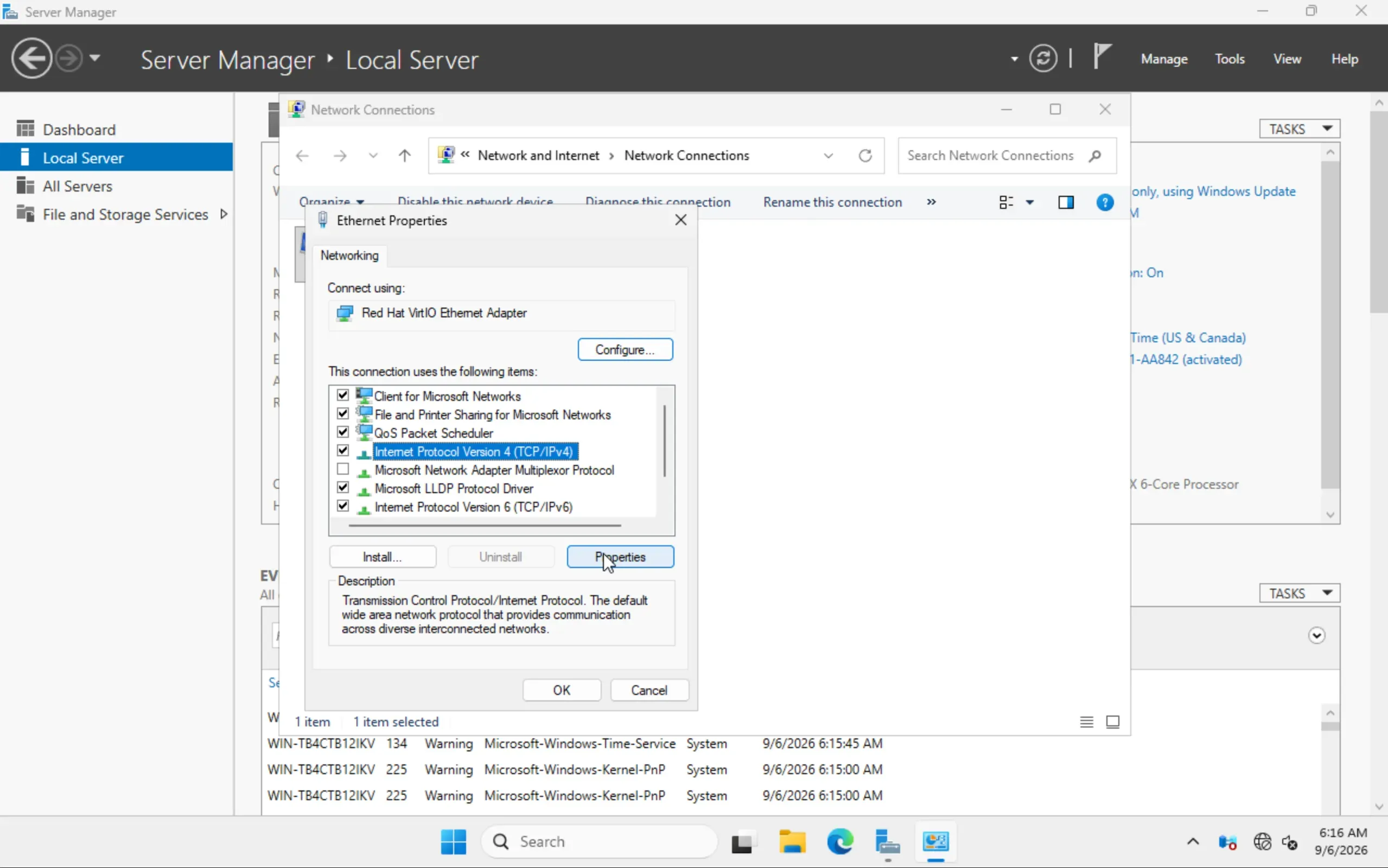The image size is (1388, 868).
Task: Open the Events TASKS dropdown
Action: click(x=1300, y=593)
